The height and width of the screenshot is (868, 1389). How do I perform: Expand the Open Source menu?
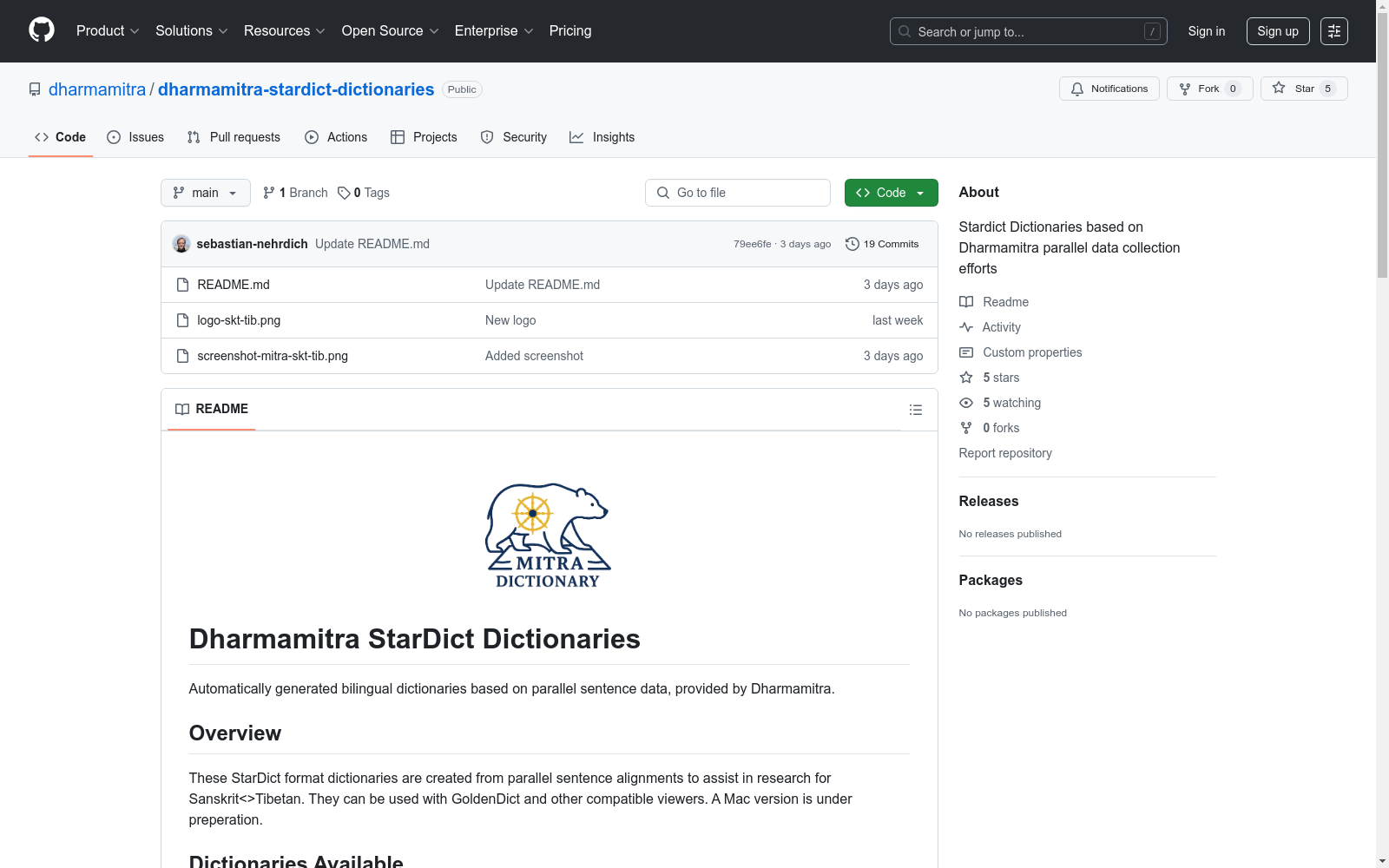tap(391, 31)
